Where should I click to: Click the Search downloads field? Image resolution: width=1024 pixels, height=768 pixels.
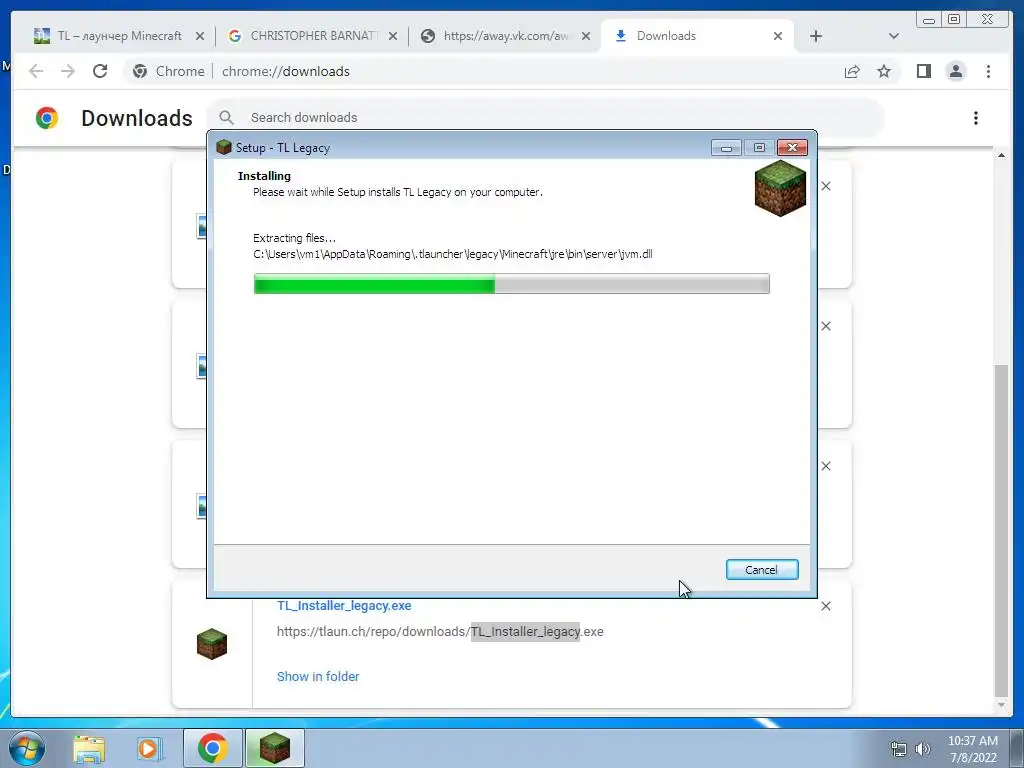(x=545, y=118)
